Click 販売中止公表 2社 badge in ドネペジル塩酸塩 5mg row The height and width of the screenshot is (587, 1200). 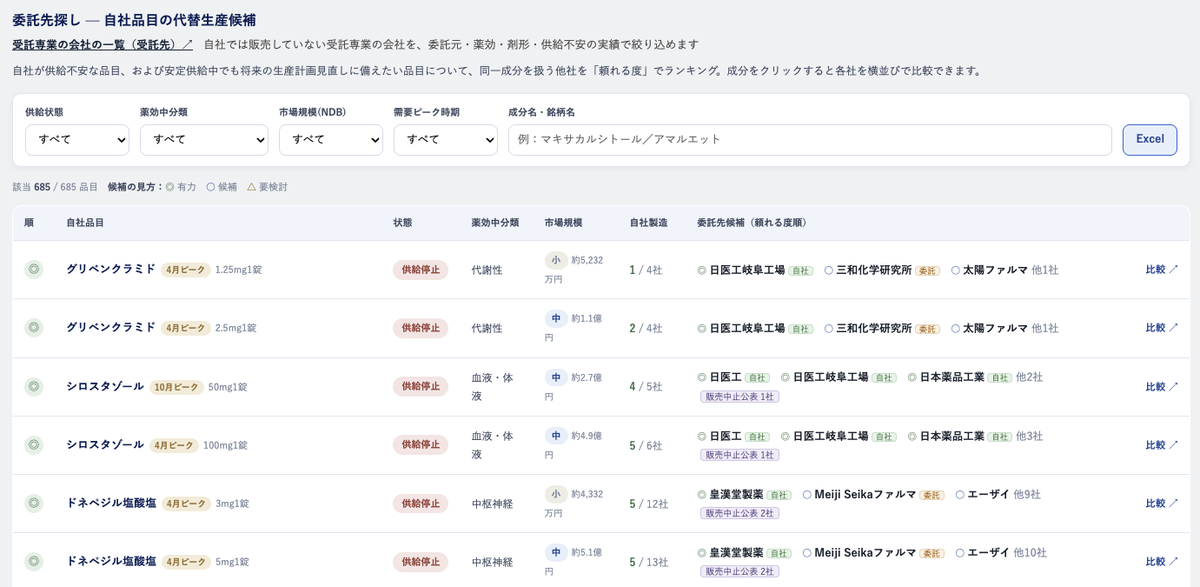coord(740,571)
